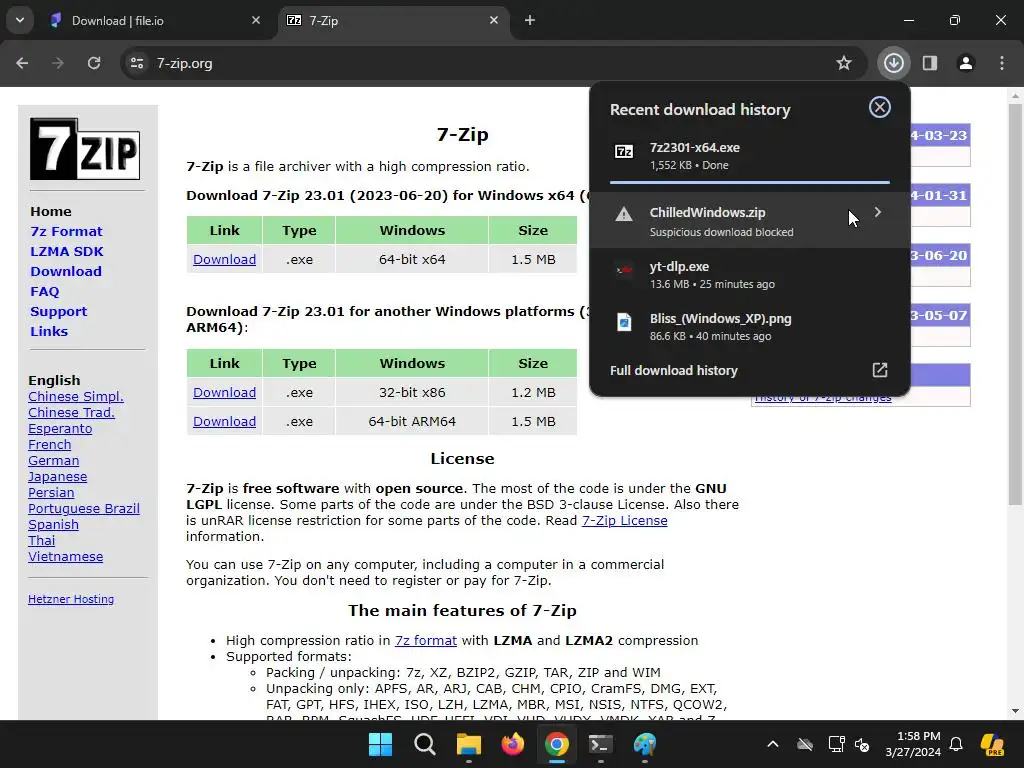Click the 7z icon beside 7z2301-x64.exe
This screenshot has width=1024, height=768.
click(624, 152)
